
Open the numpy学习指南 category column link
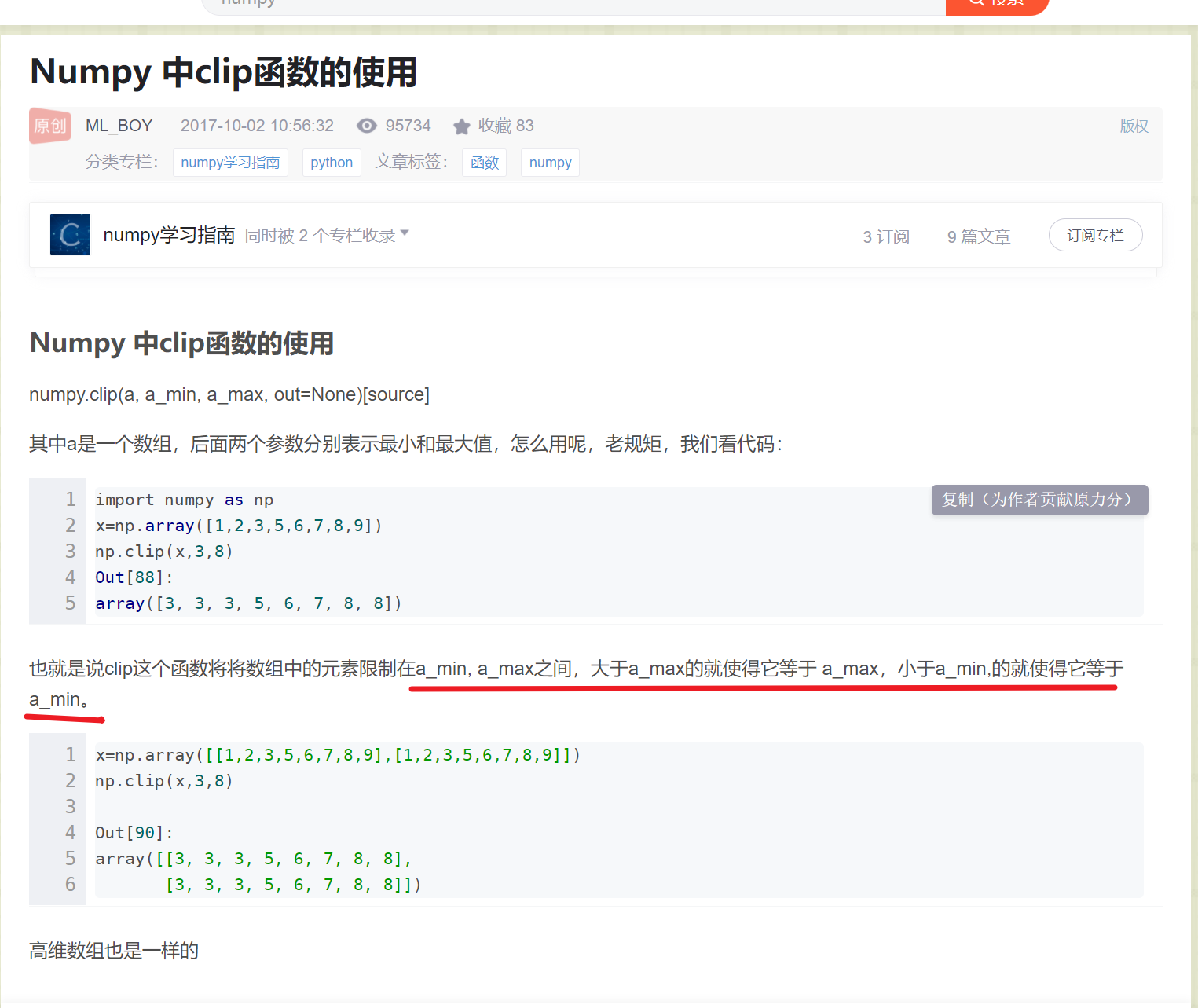pyautogui.click(x=230, y=163)
